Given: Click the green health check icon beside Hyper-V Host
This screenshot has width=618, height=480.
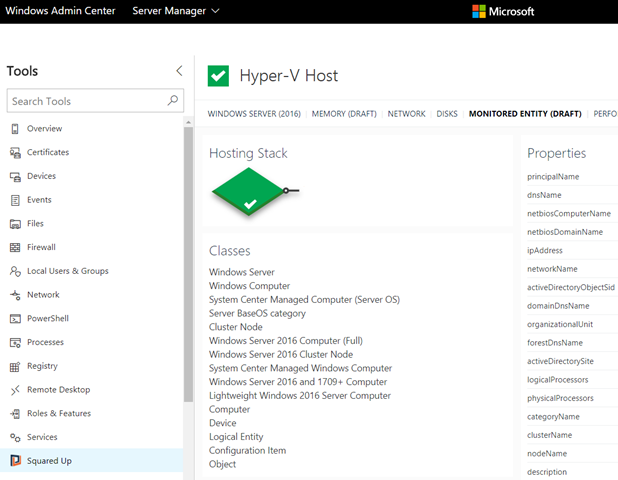Looking at the screenshot, I should 218,76.
